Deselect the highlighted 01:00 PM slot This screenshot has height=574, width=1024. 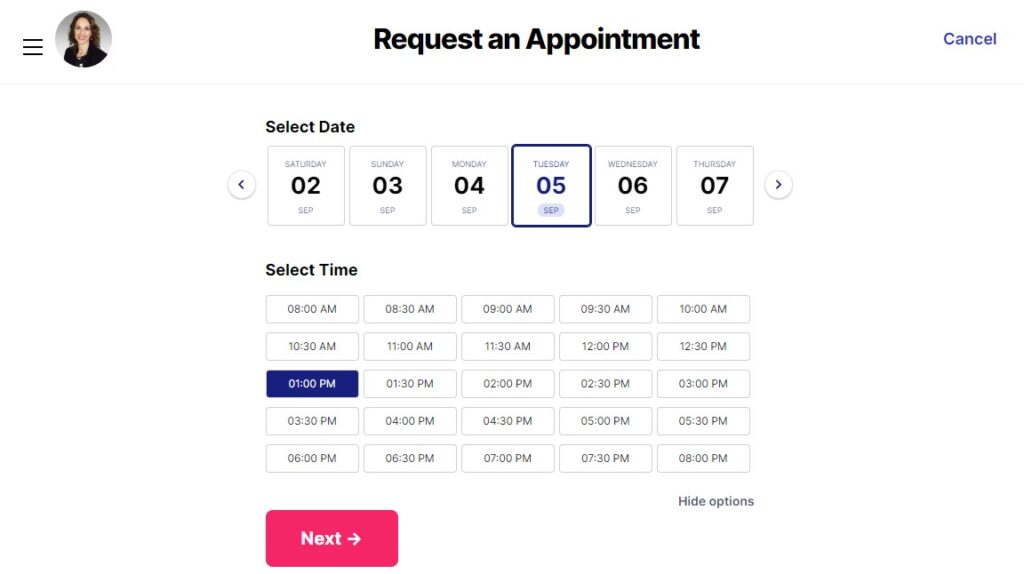[x=312, y=384]
